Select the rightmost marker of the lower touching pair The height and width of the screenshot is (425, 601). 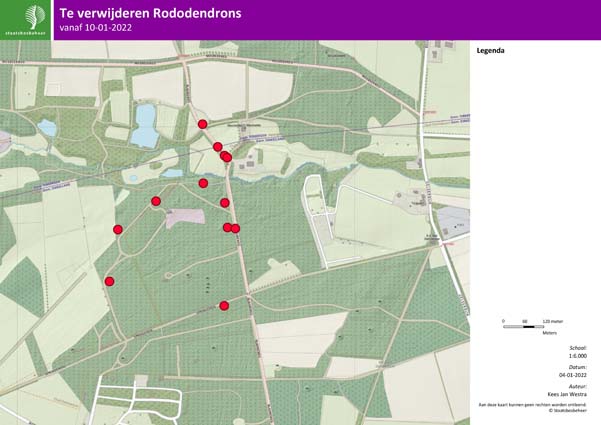(x=235, y=228)
